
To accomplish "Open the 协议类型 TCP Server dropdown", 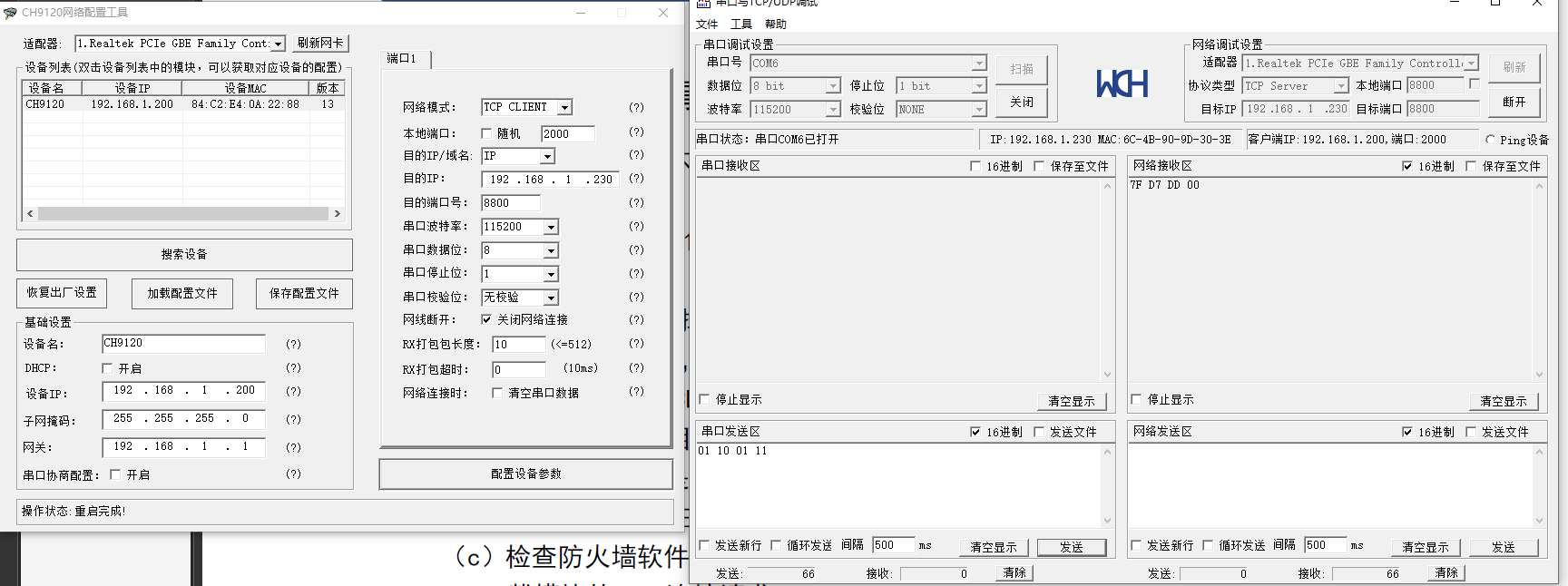I will coord(1340,86).
